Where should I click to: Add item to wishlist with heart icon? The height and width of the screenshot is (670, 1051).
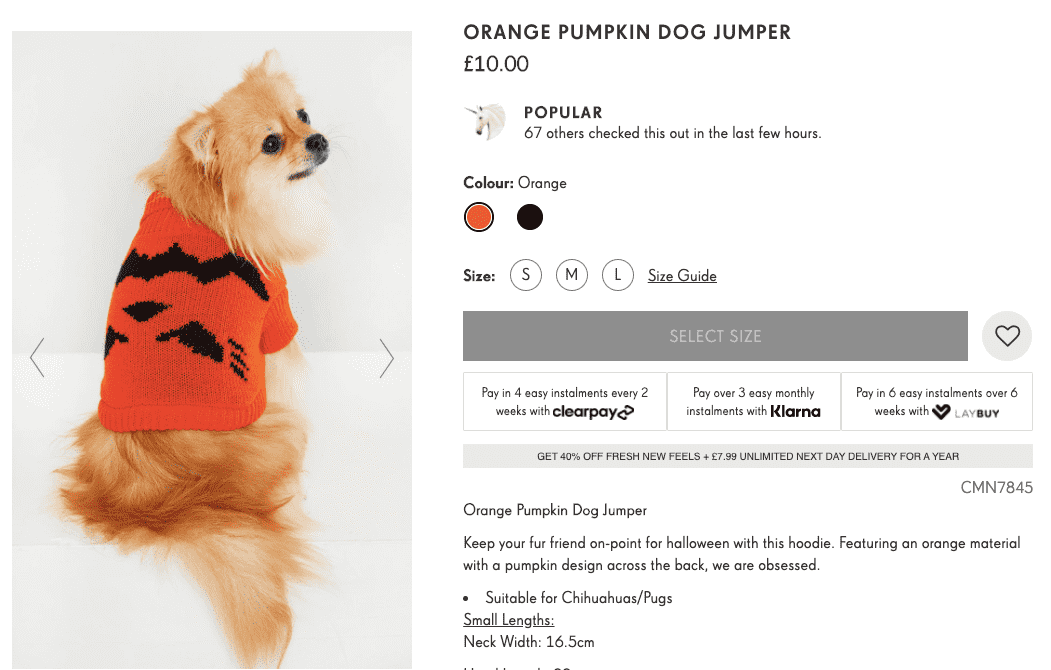coord(1007,336)
